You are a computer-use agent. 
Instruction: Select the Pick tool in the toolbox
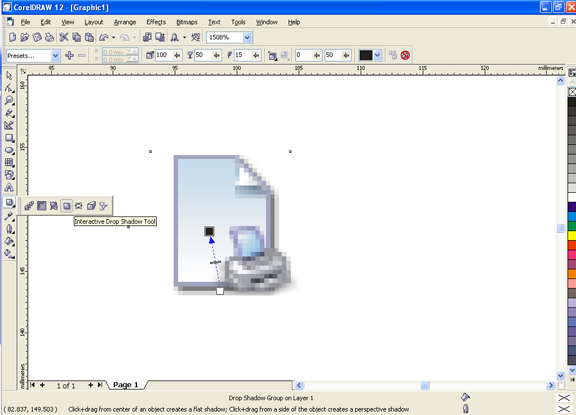coord(9,76)
